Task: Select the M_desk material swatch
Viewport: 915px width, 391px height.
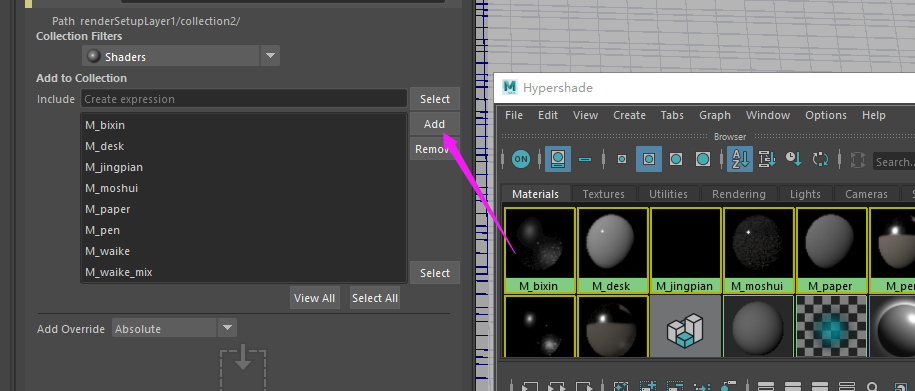Action: (612, 250)
